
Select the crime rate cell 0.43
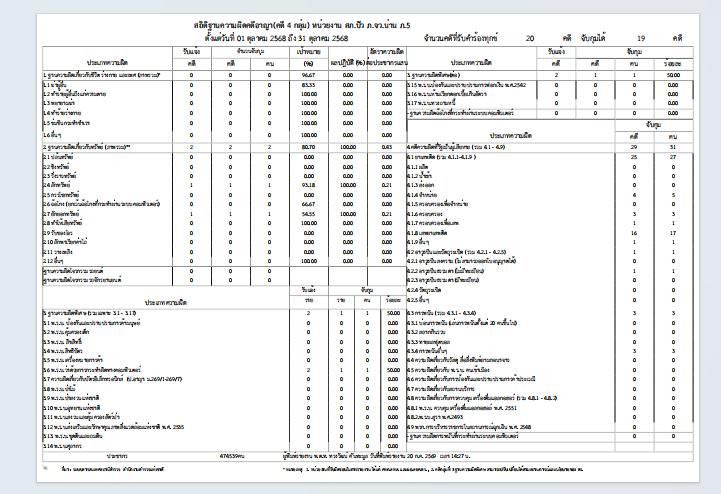pyautogui.click(x=387, y=147)
